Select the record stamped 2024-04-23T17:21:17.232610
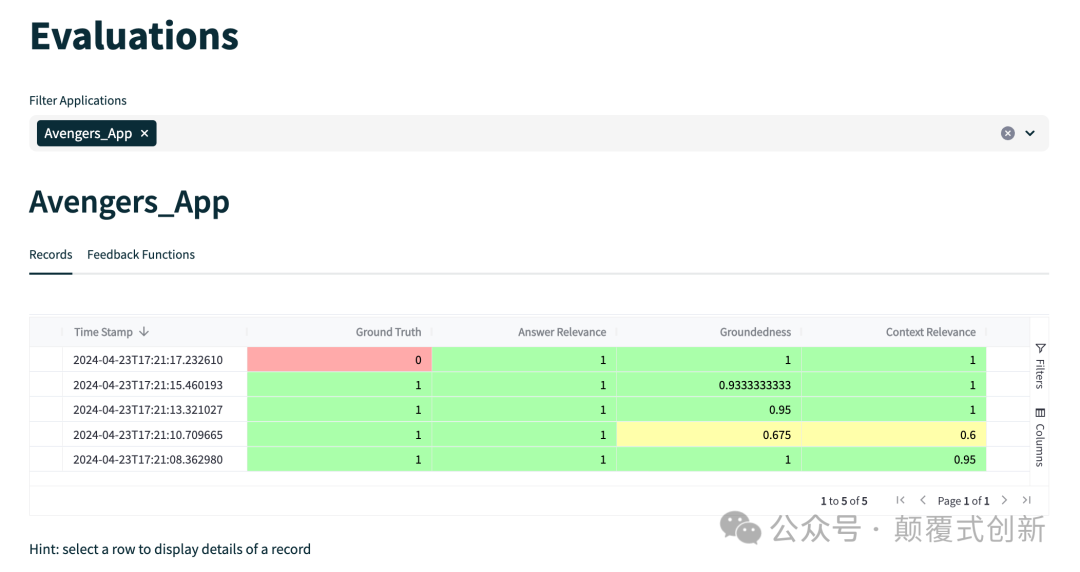The width and height of the screenshot is (1080, 572). 148,360
